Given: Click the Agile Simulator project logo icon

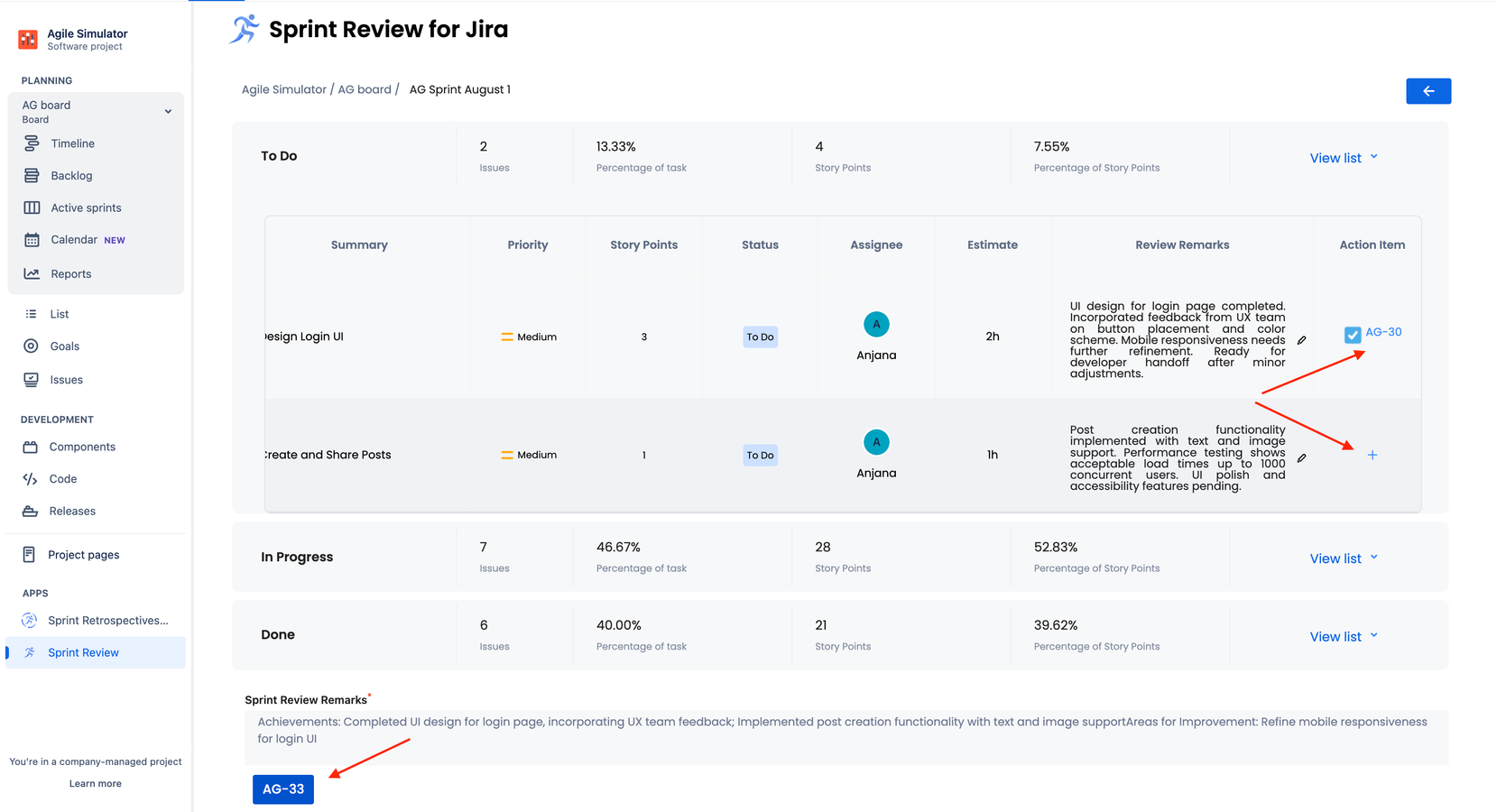Looking at the screenshot, I should 28,40.
